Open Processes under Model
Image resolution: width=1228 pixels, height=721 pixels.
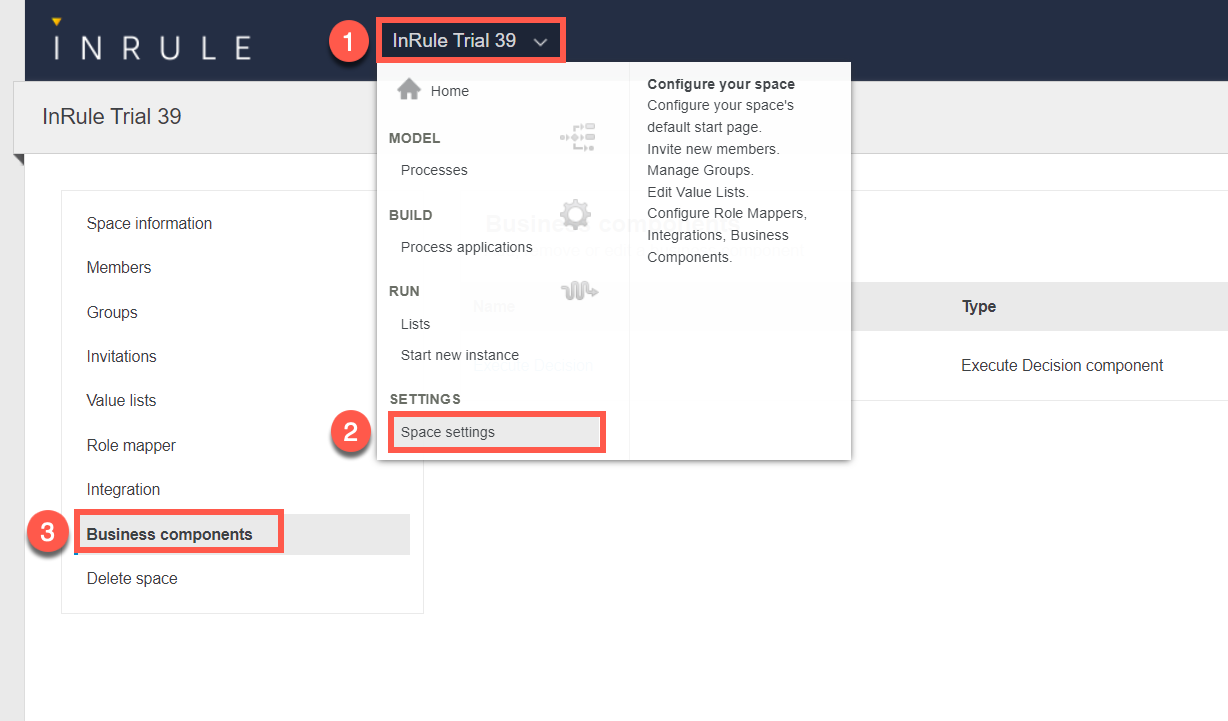click(434, 170)
